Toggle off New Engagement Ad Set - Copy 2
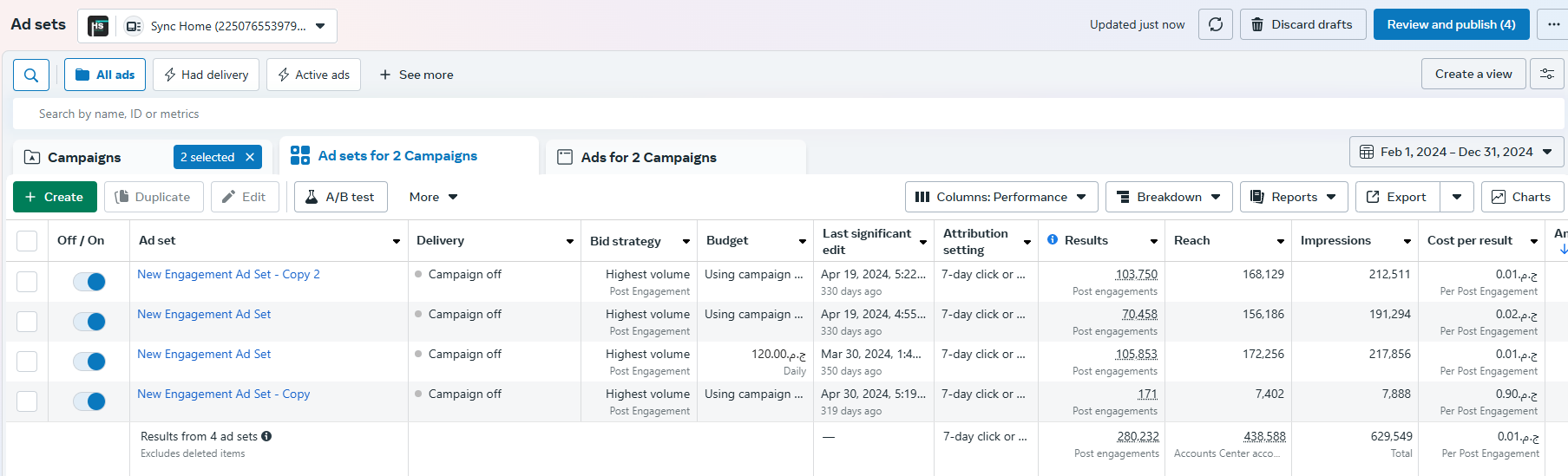The width and height of the screenshot is (1568, 476). (89, 282)
